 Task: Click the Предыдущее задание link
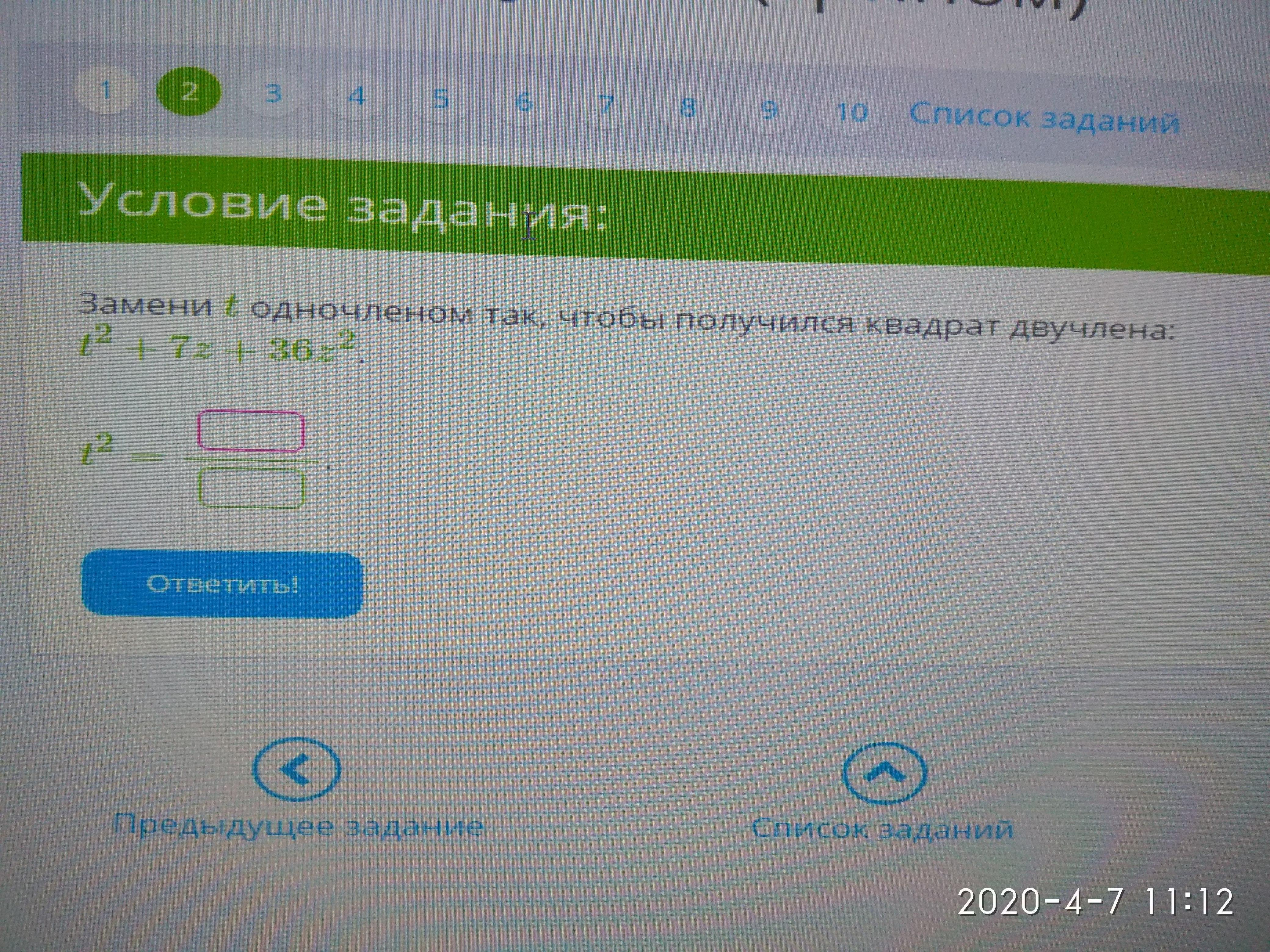[298, 826]
